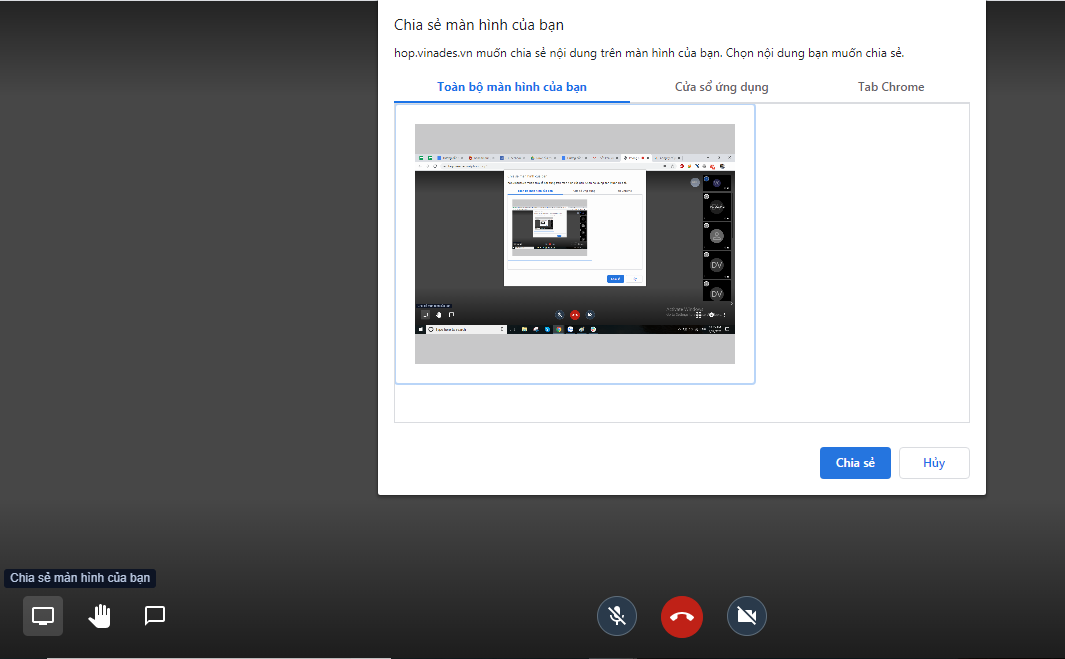Switch to the 'Tab Chrome' tab
This screenshot has width=1065, height=659.
point(891,87)
